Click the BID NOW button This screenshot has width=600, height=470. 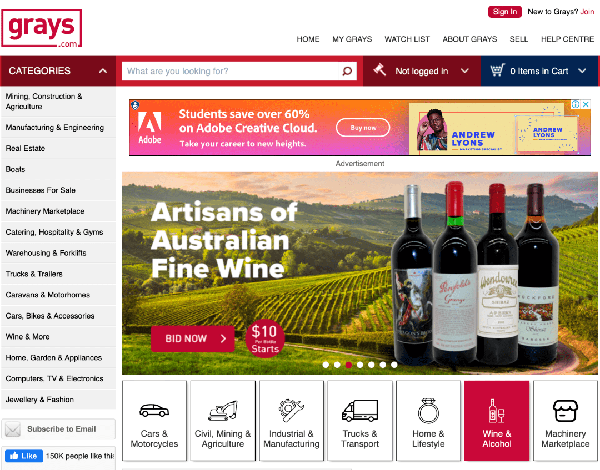click(192, 339)
